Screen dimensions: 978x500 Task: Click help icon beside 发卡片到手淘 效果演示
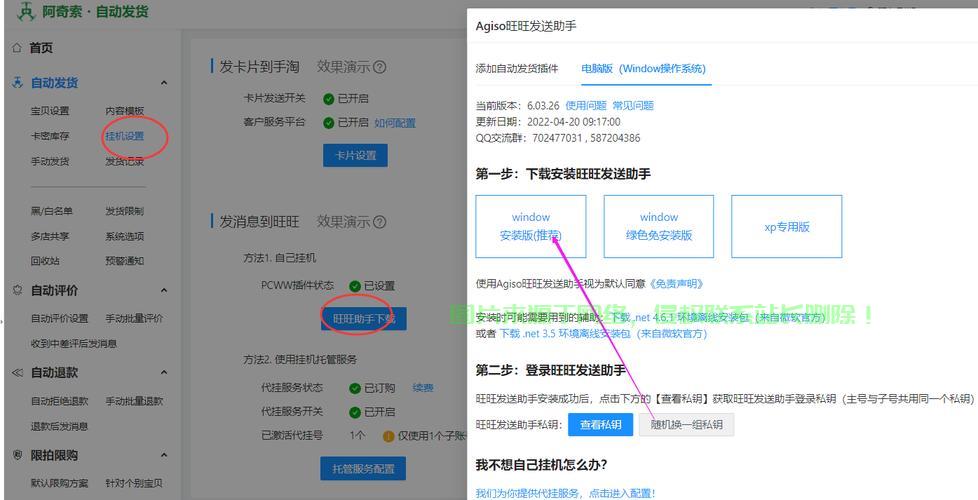tap(379, 67)
